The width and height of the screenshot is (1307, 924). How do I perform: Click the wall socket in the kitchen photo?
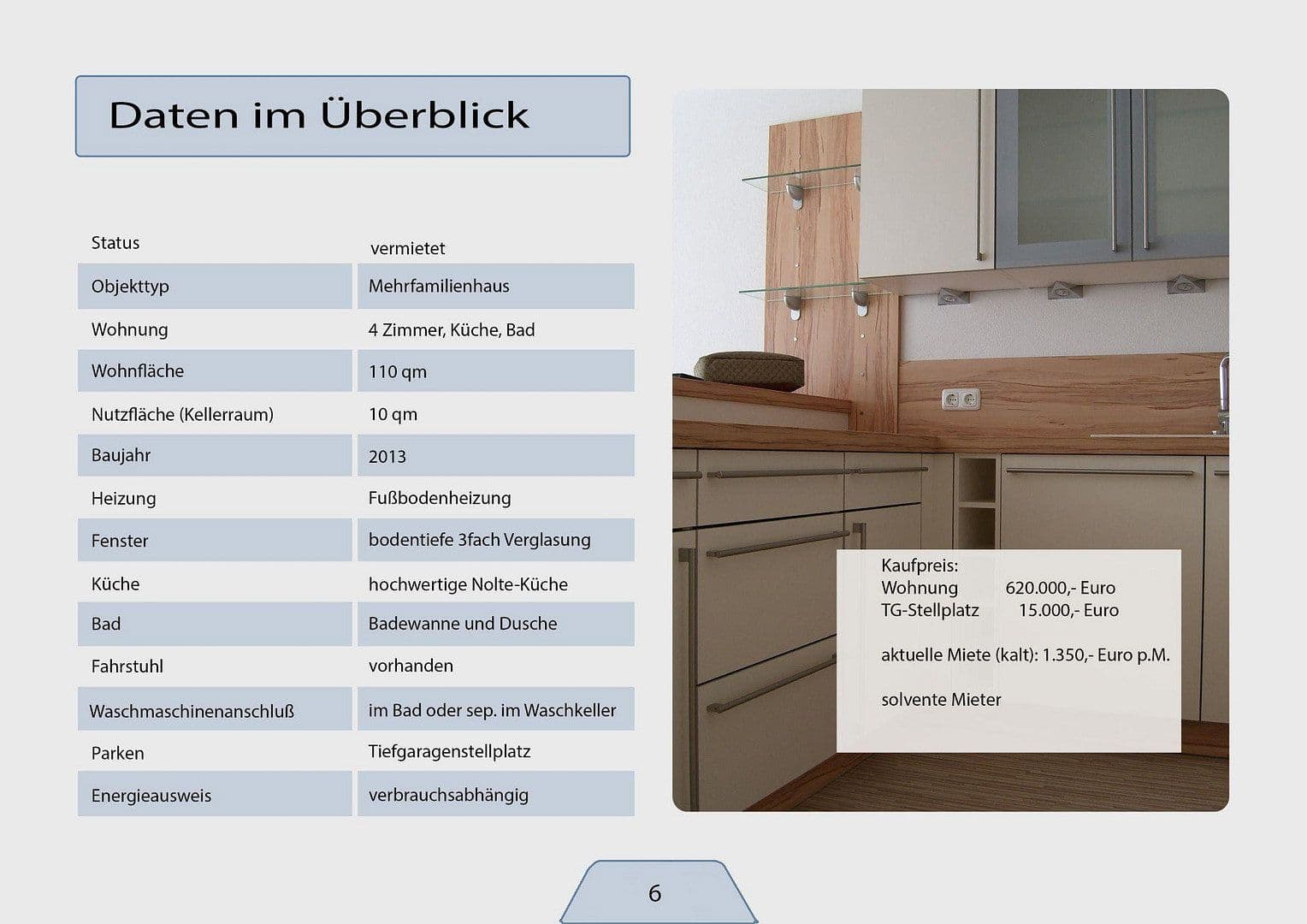[x=961, y=399]
